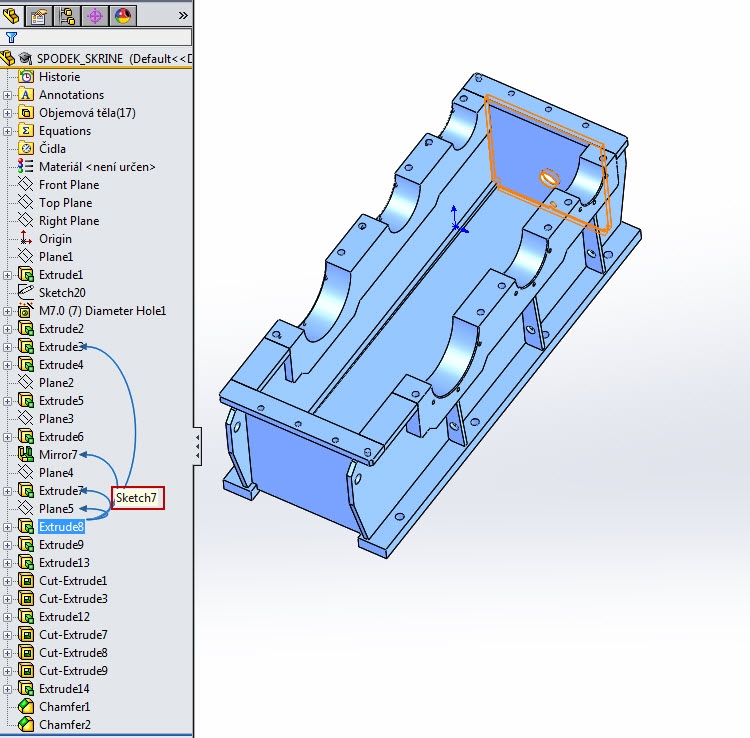
Task: Click the Annotations icon
Action: tap(26, 95)
